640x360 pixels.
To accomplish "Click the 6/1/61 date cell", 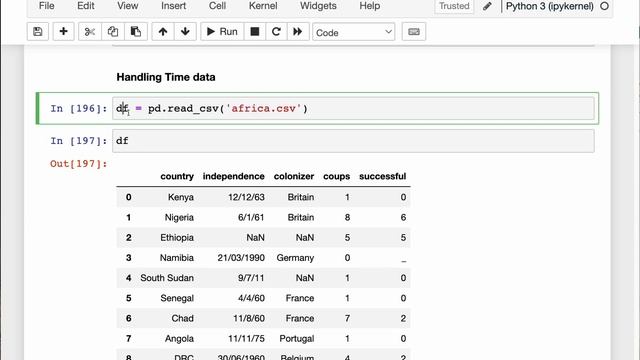I will tap(251, 217).
